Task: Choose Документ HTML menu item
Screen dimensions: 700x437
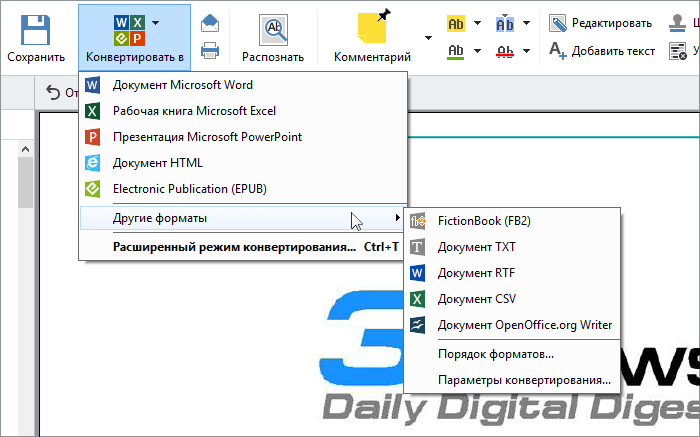Action: 243,163
